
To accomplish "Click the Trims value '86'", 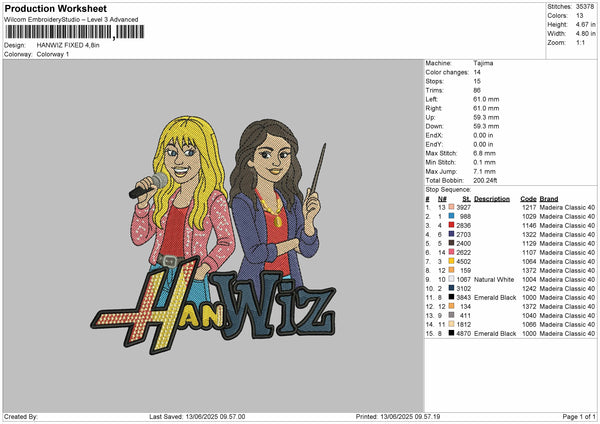I will 477,90.
